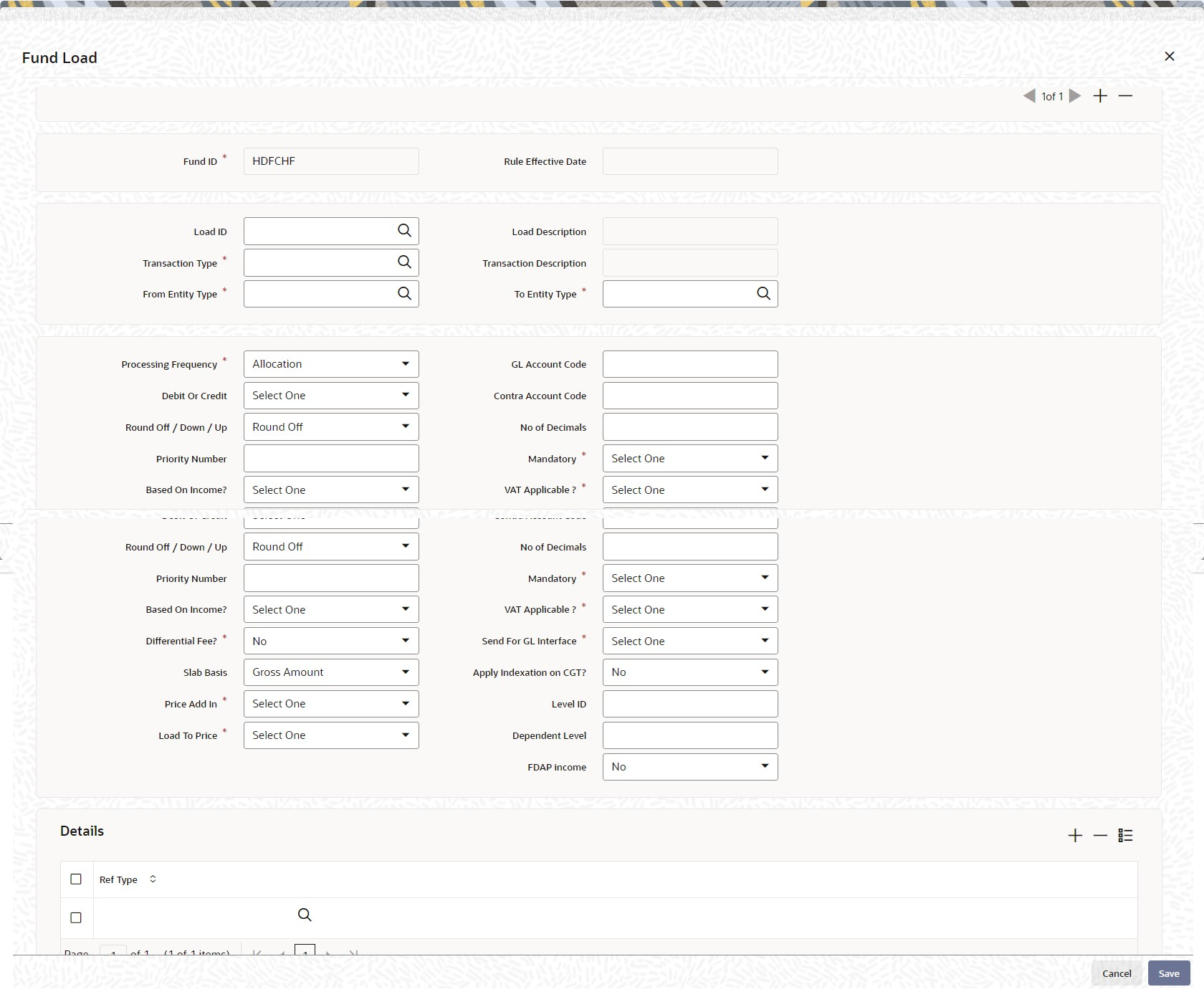The image size is (1204, 997).
Task: Open the Apply Indexation on CGT dropdown
Action: click(690, 672)
